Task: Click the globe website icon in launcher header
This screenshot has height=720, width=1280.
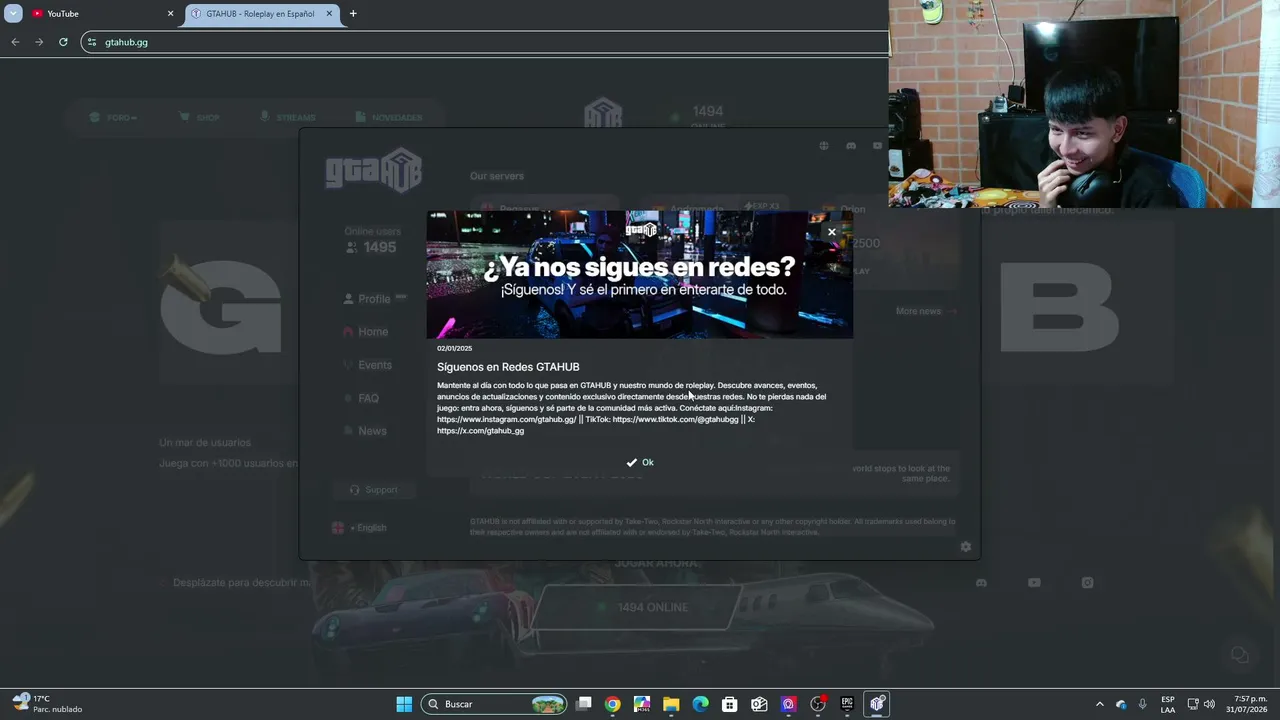Action: [x=824, y=146]
